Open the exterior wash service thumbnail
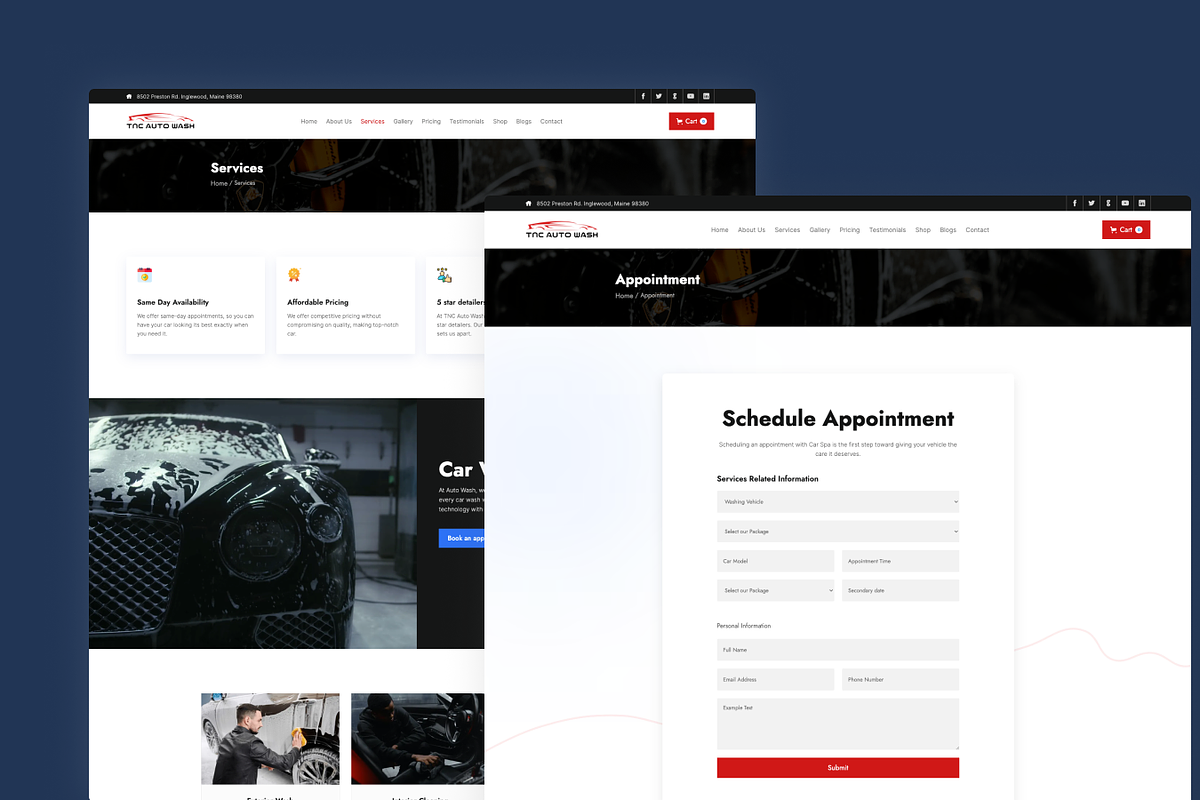Viewport: 1200px width, 800px height. tap(270, 739)
